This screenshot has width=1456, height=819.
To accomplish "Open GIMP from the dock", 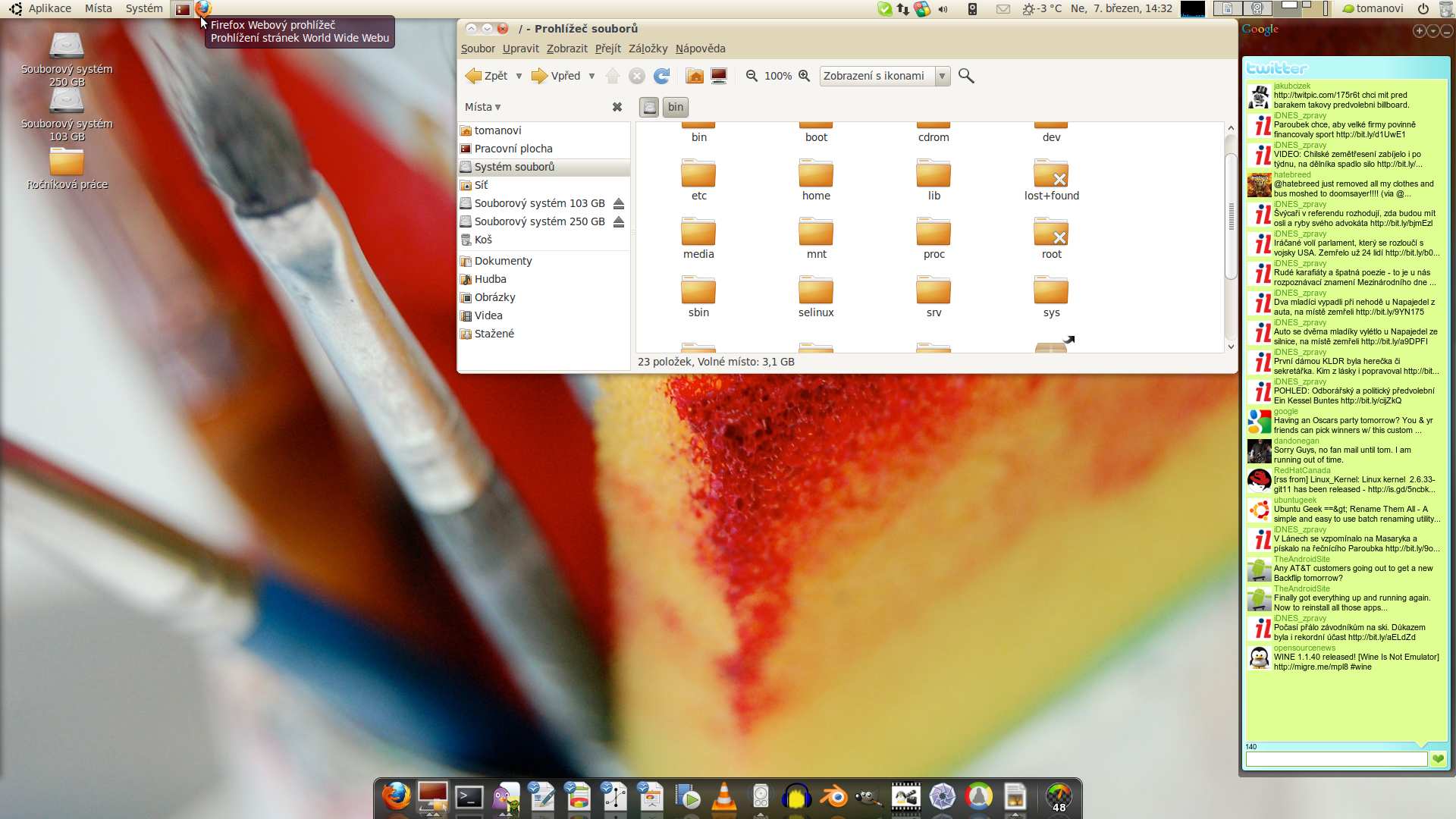I will click(x=869, y=797).
